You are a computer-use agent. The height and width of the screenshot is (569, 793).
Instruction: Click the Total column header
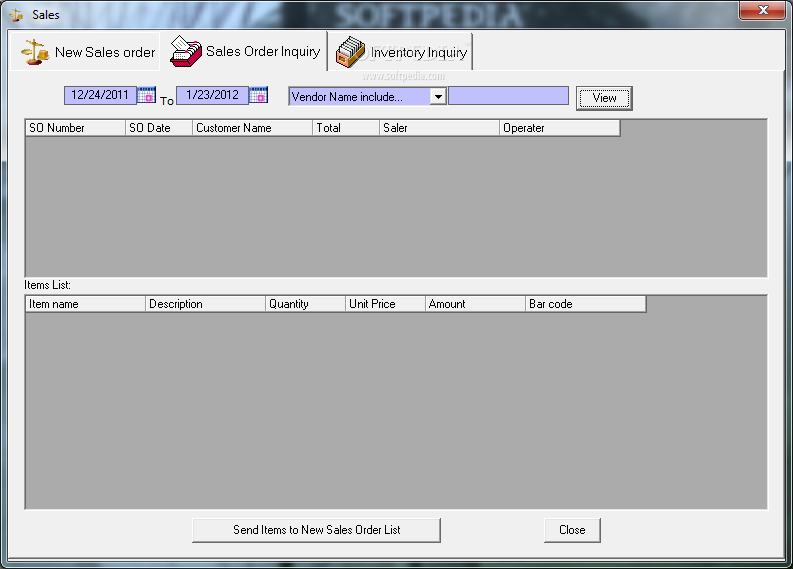346,128
